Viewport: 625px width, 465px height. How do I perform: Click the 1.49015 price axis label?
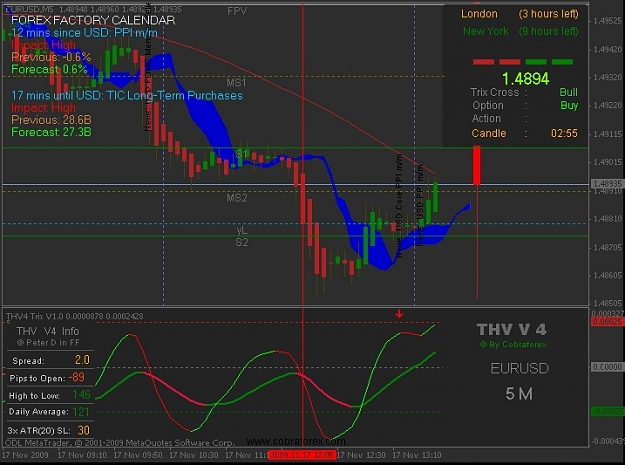click(x=607, y=162)
